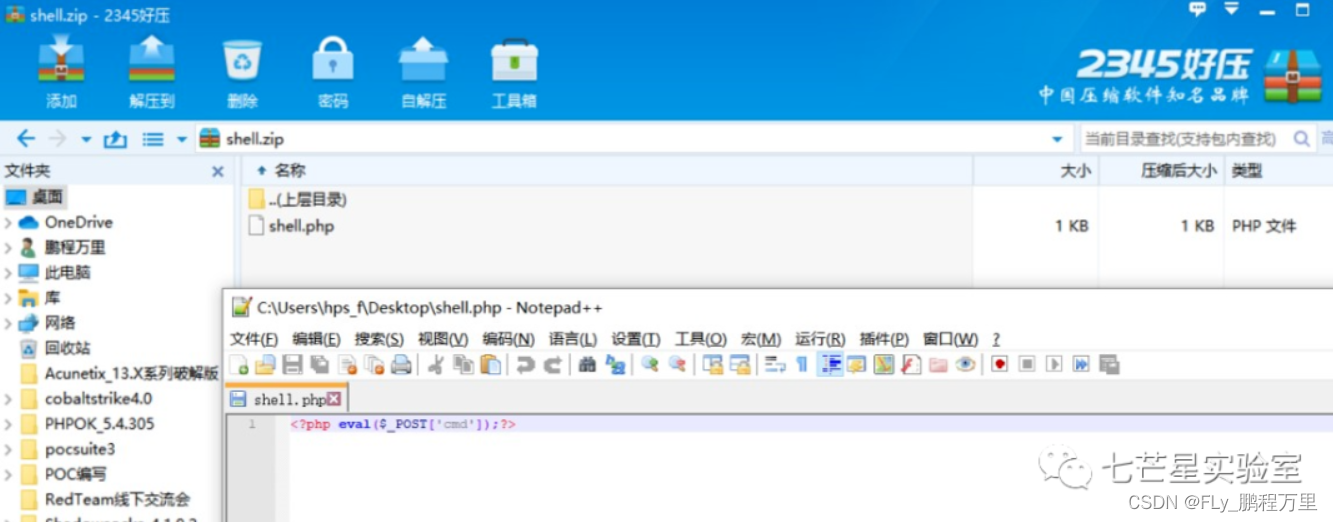Select the ..(上层目录) parent folder row
The image size is (1333, 522).
pyautogui.click(x=297, y=200)
